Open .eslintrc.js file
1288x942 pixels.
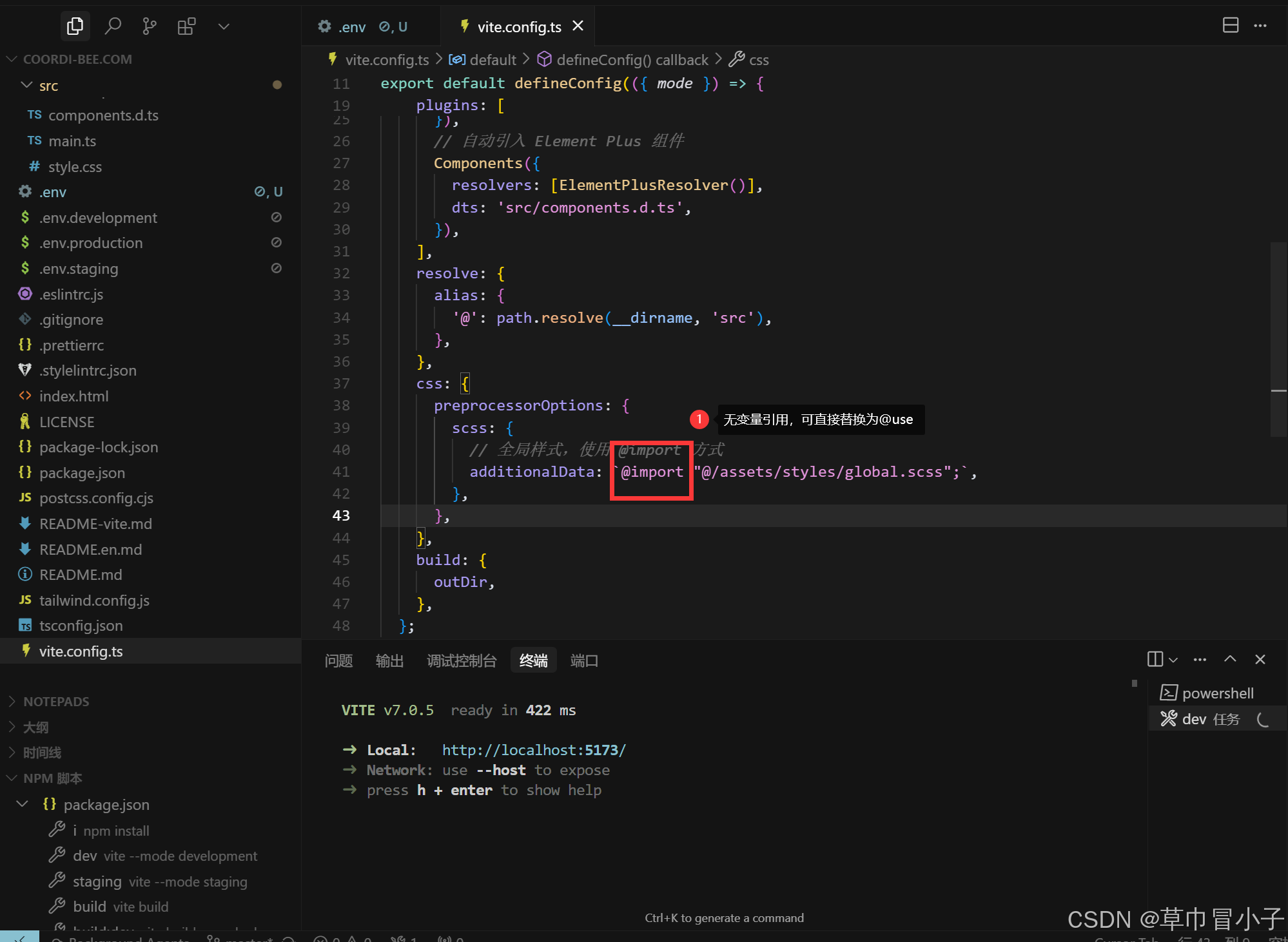tap(151, 294)
